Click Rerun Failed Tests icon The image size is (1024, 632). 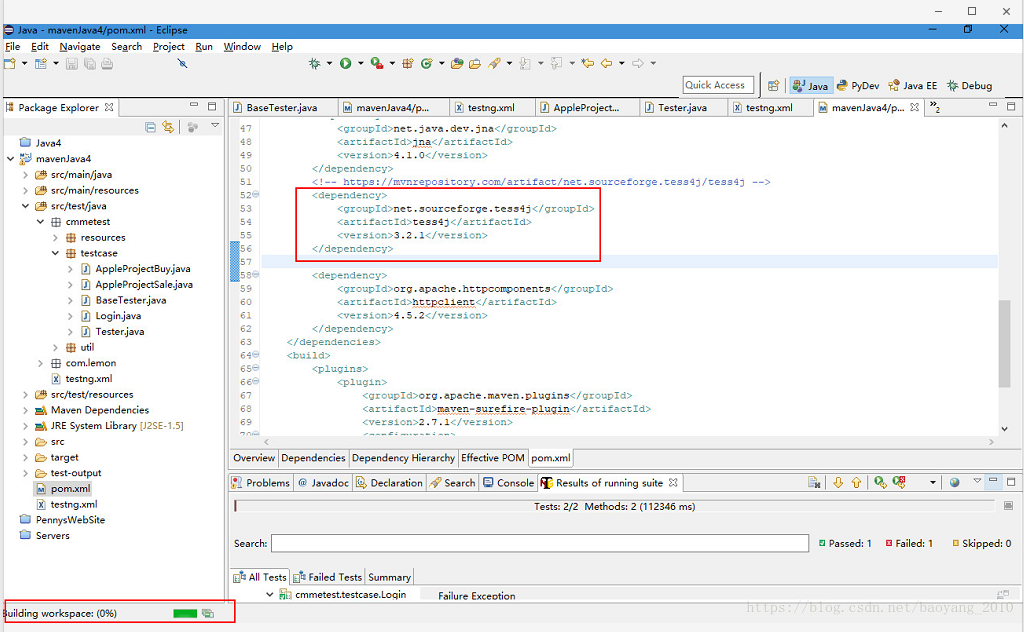pos(899,482)
